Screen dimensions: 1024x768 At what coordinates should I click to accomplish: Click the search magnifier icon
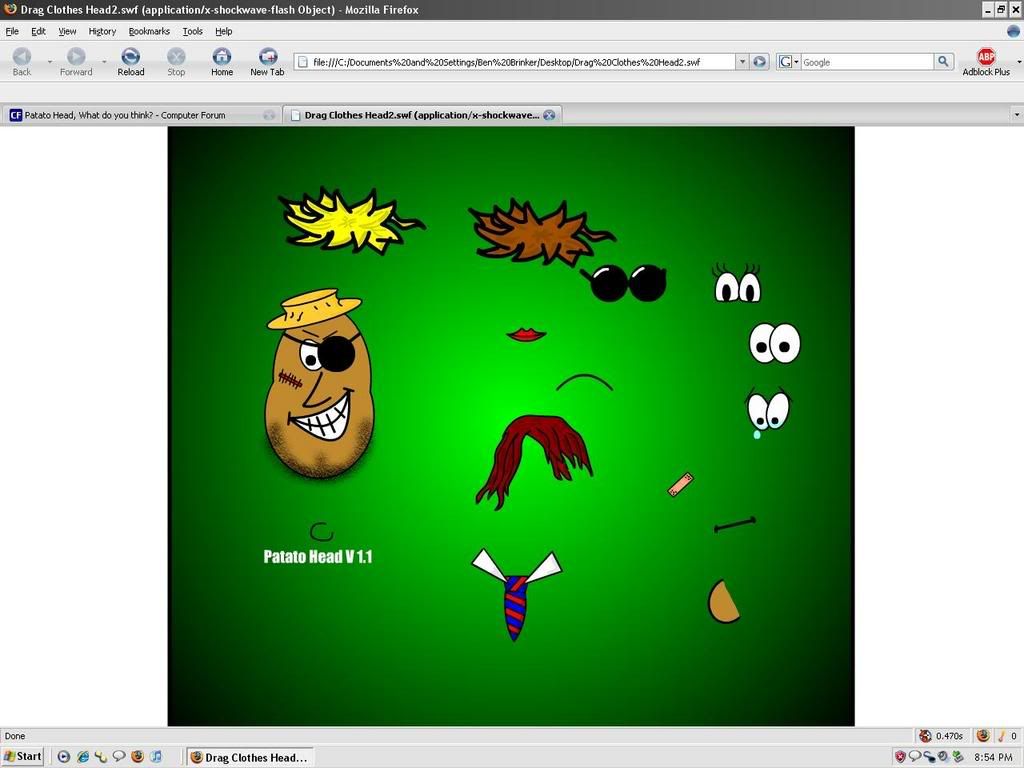coord(943,62)
